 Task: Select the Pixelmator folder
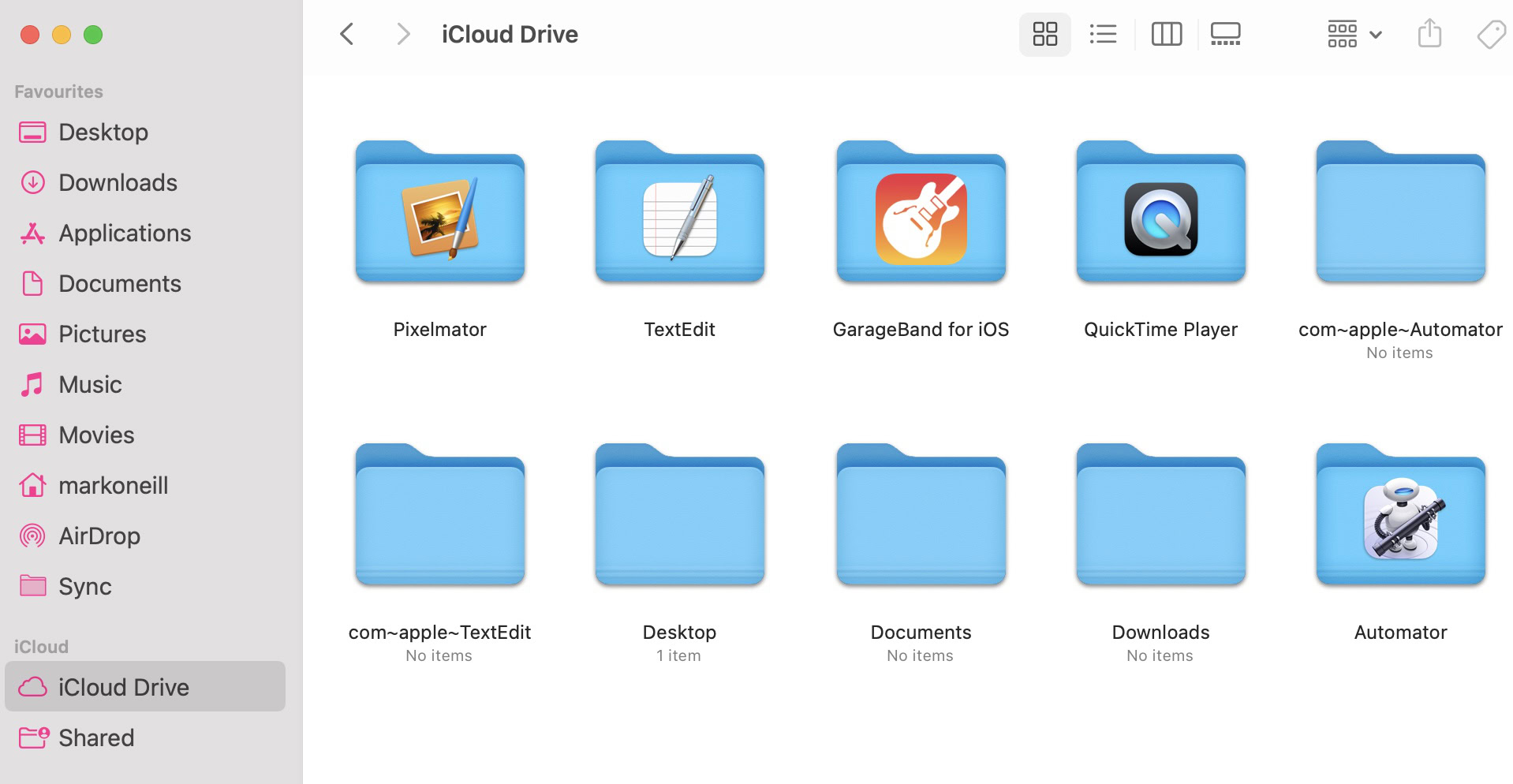click(439, 213)
